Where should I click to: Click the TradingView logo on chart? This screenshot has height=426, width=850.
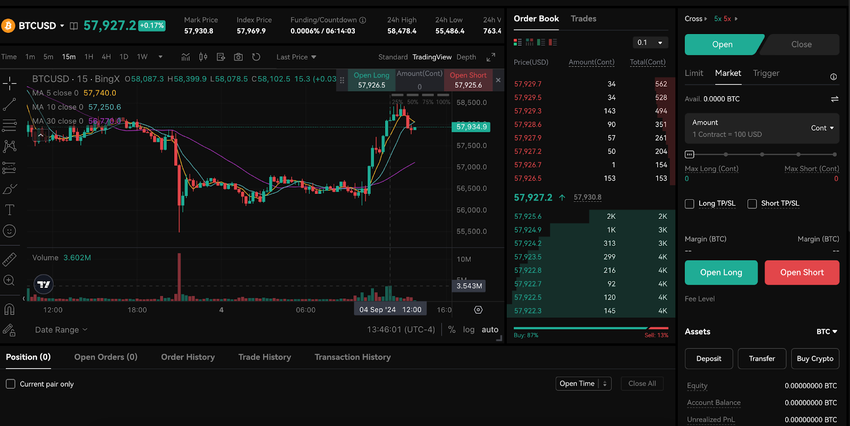44,284
